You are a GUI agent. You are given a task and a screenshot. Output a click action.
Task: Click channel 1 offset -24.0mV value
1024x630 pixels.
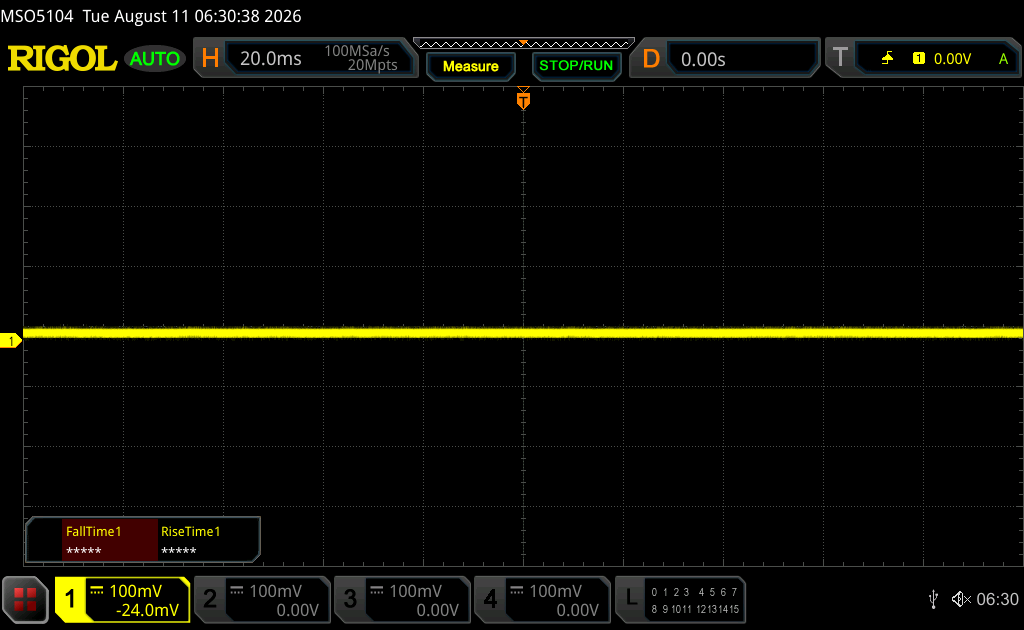tap(147, 610)
